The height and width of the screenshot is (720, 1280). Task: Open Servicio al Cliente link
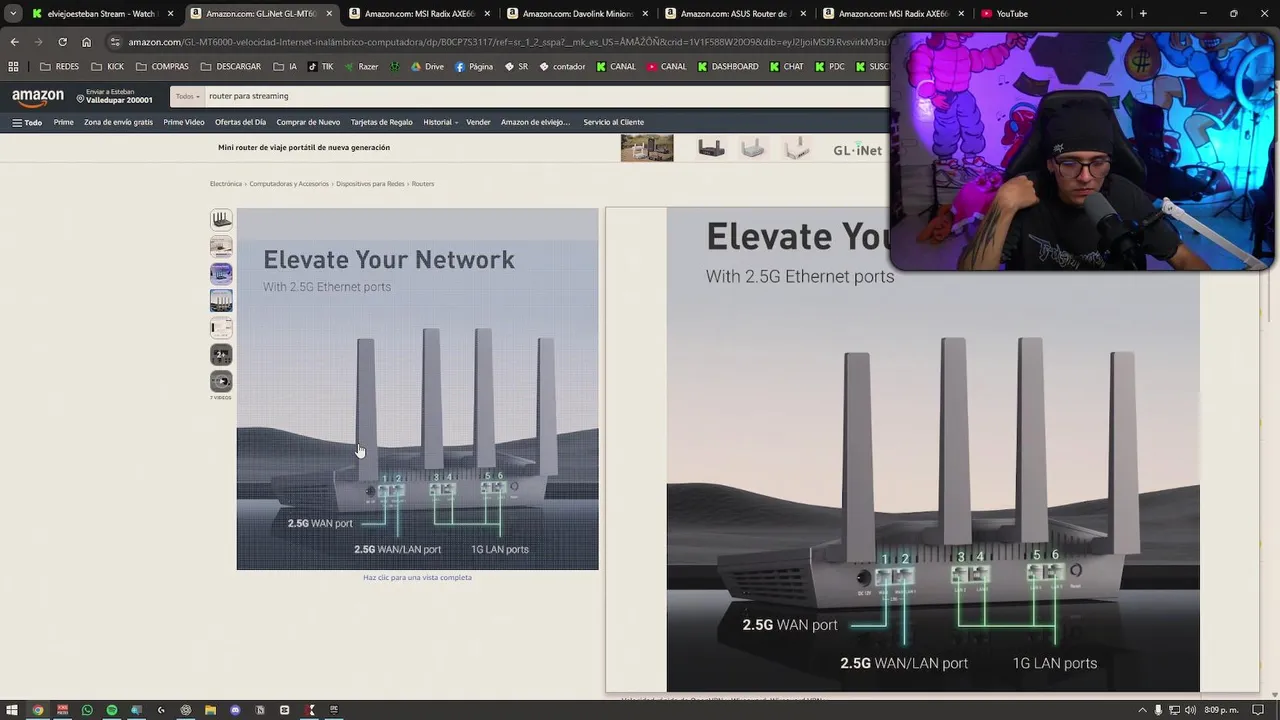tap(613, 122)
